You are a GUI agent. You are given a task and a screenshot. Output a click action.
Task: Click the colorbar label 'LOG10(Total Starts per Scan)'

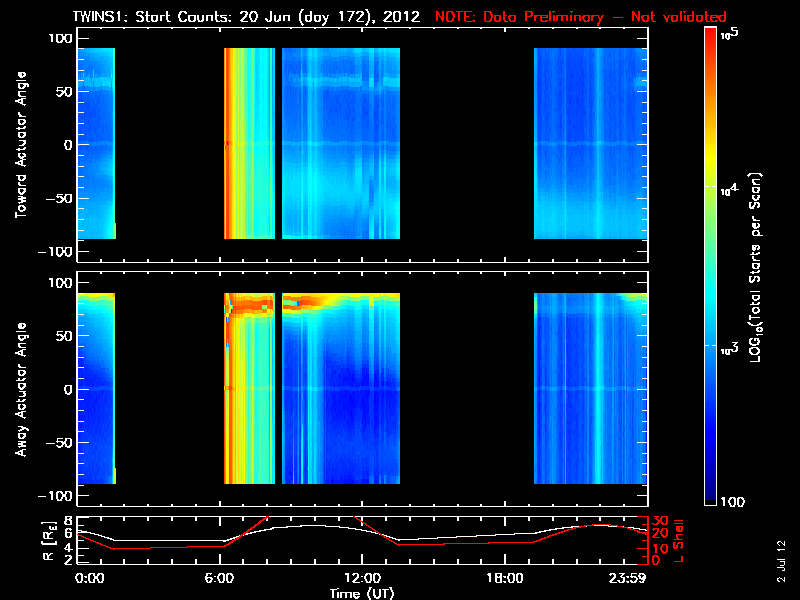755,267
